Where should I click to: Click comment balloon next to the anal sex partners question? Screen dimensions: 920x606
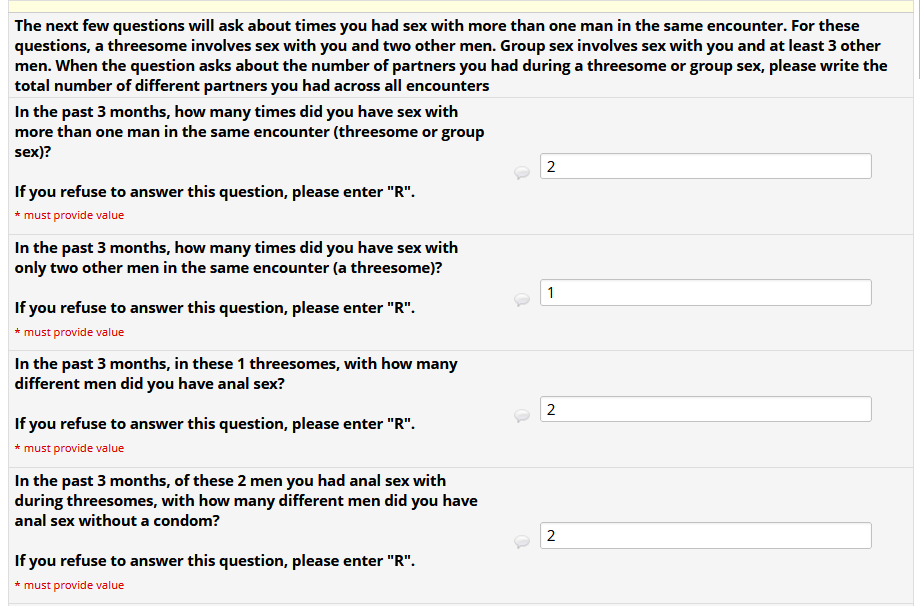(521, 415)
